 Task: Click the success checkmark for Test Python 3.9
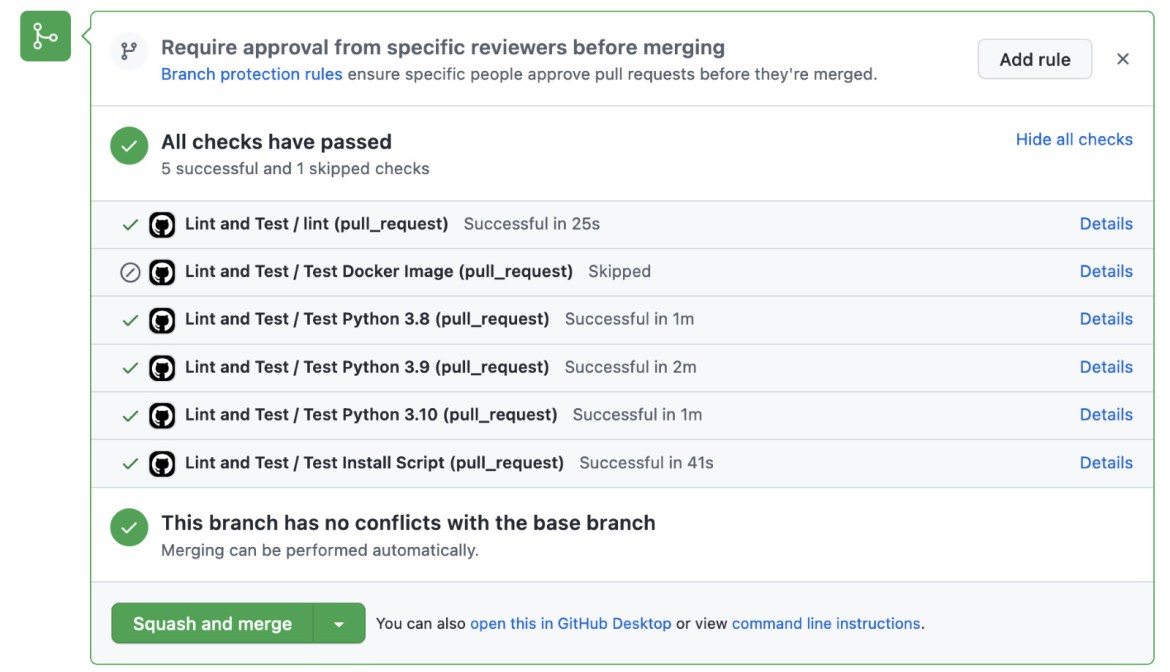(x=129, y=367)
